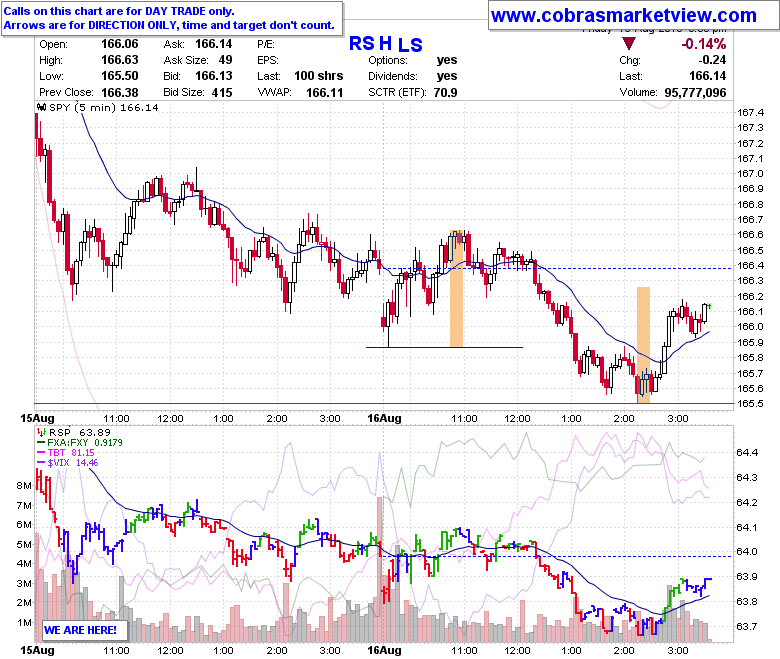Click the 'FXA:FXY 0.9179' legend entry
Screen dimensions: 780x659
(85, 442)
